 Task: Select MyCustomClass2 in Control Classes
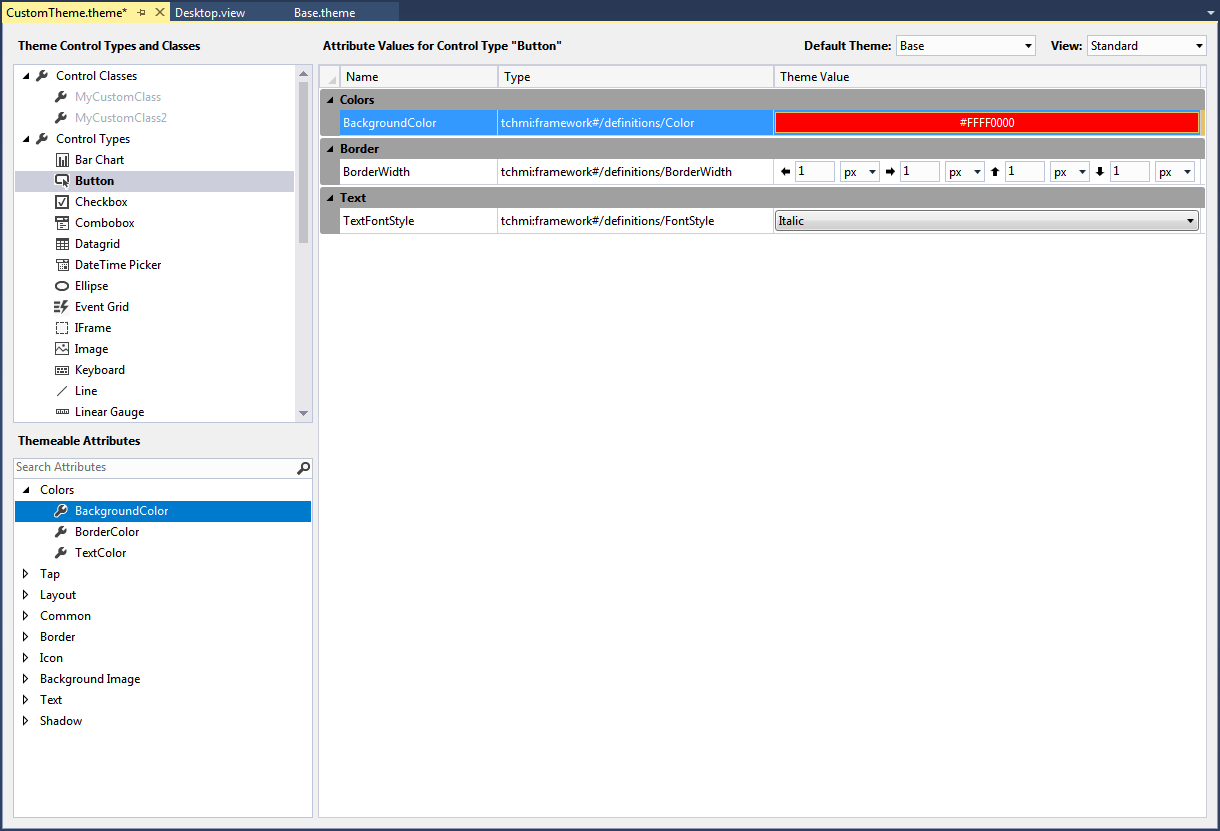(x=121, y=118)
